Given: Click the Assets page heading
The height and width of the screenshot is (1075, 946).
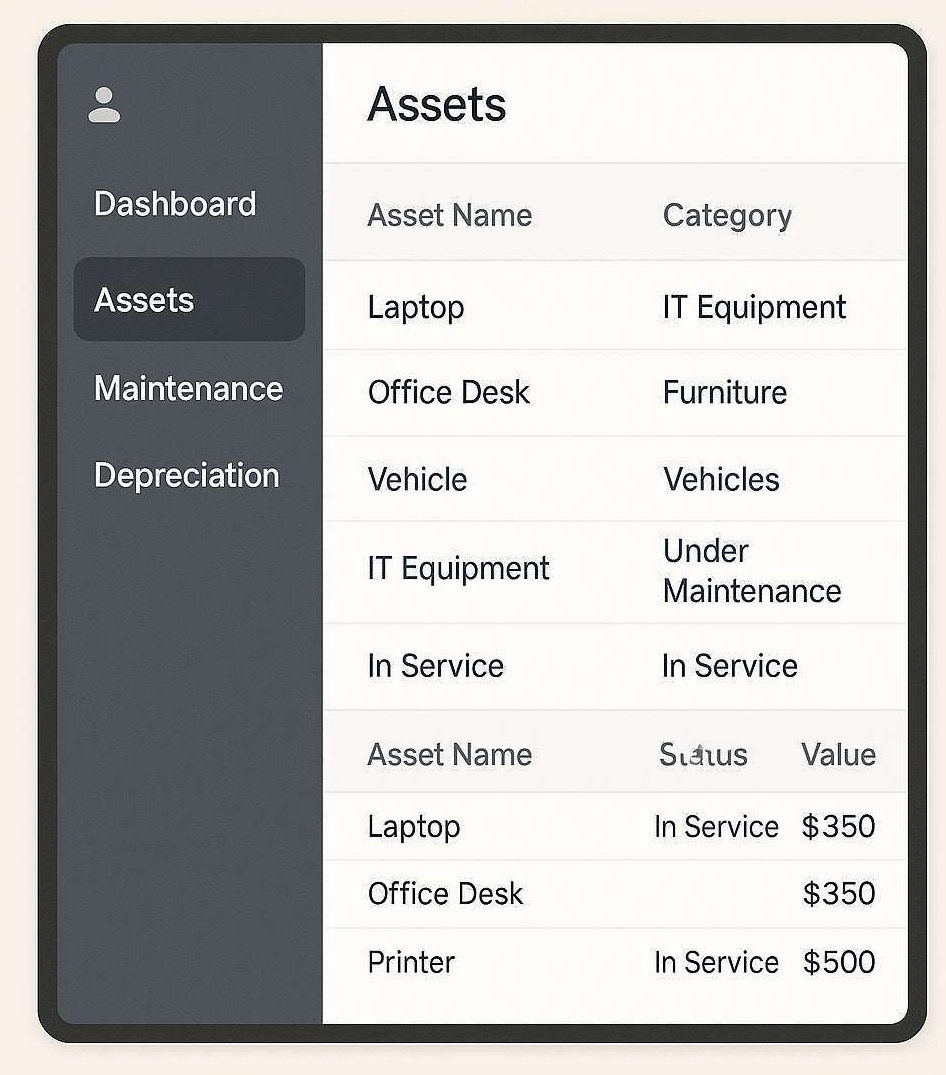Looking at the screenshot, I should click(x=437, y=105).
